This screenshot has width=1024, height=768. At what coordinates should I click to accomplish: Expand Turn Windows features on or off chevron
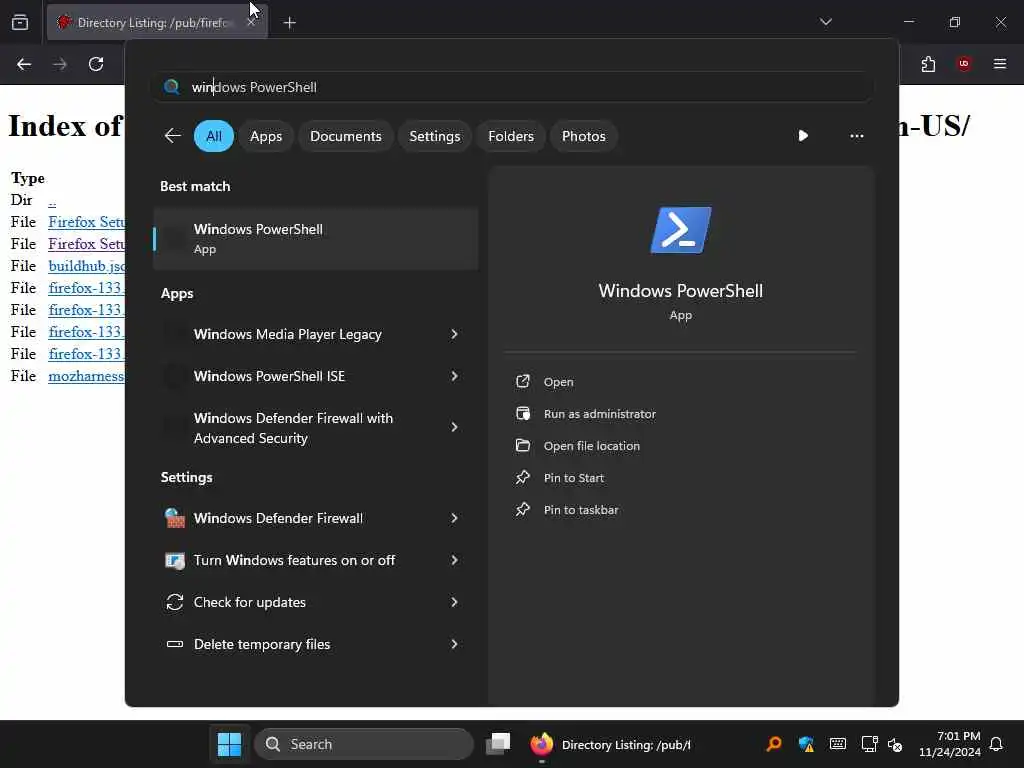pyautogui.click(x=455, y=560)
